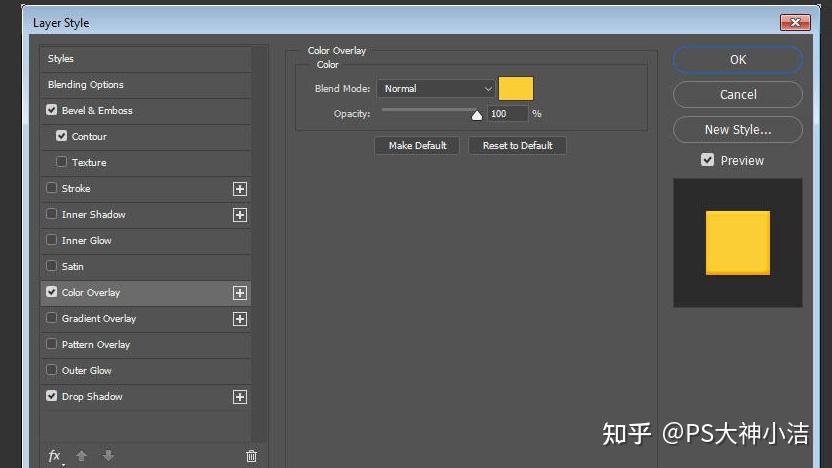Open the fx effects menu icon

(54, 456)
